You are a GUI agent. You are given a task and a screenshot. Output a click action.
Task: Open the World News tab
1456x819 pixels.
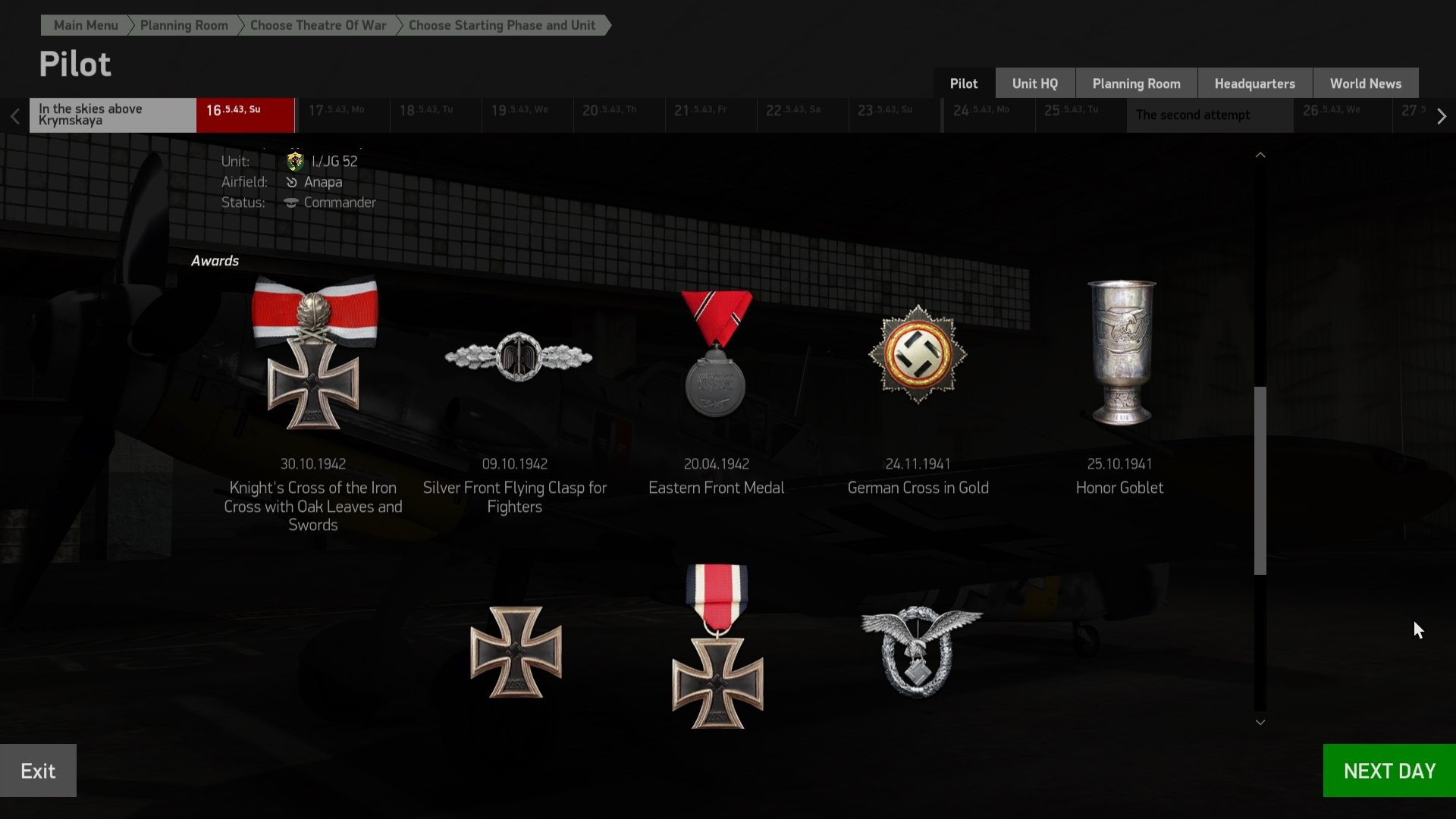click(1365, 83)
